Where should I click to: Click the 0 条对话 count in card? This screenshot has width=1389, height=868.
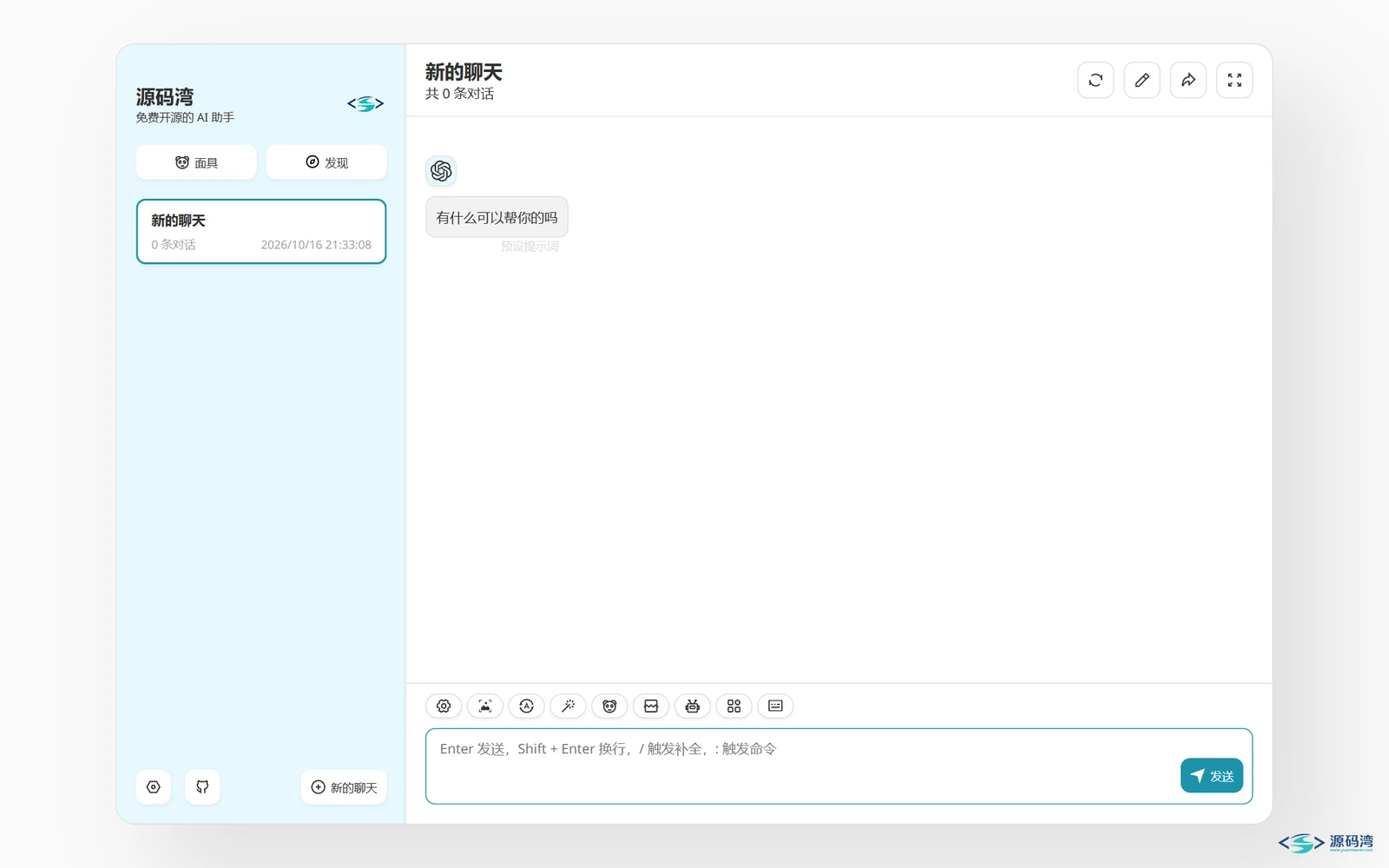pos(174,245)
